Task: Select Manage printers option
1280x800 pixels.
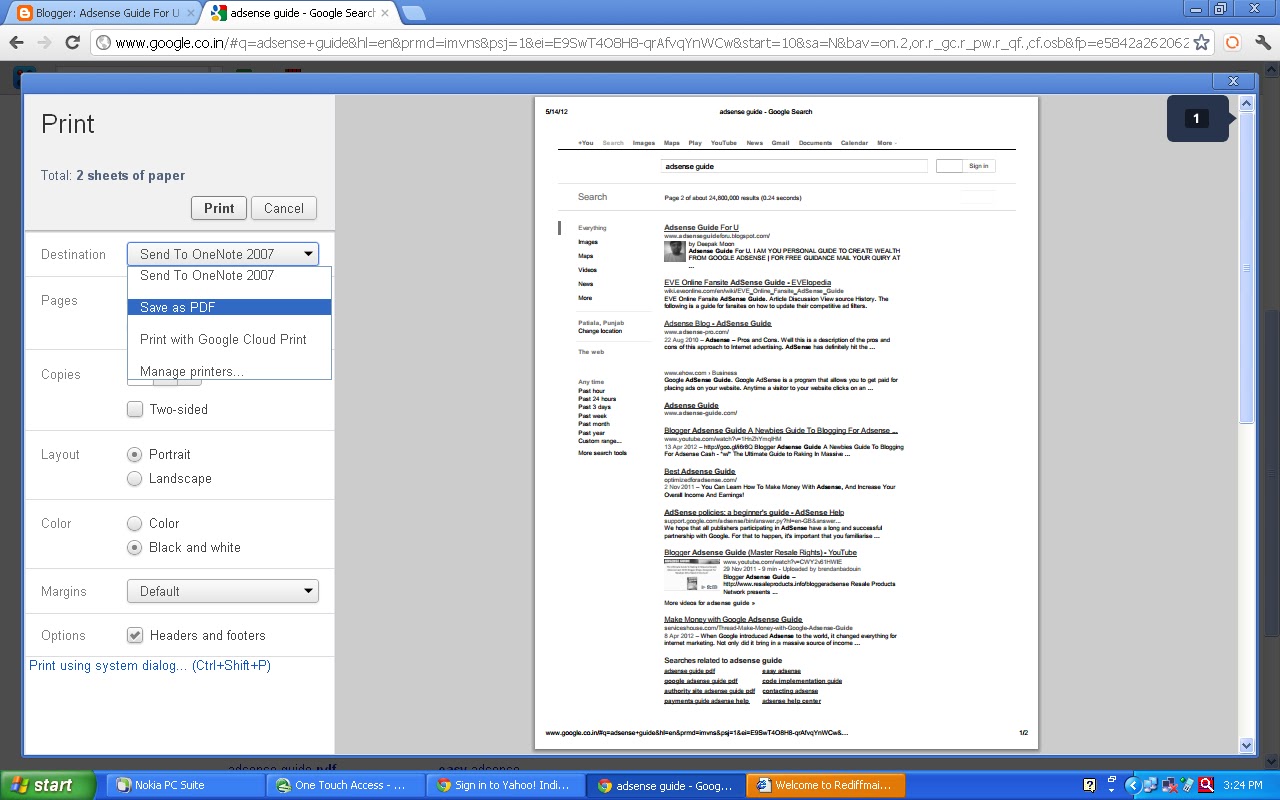Action: click(229, 371)
